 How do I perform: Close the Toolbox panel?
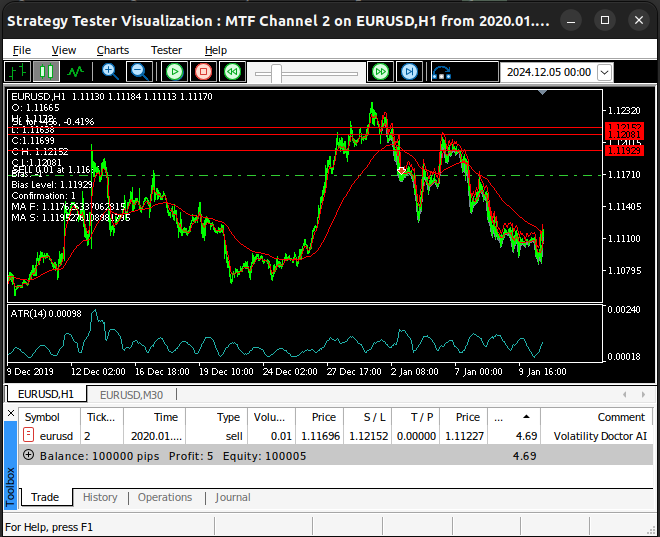[11, 413]
